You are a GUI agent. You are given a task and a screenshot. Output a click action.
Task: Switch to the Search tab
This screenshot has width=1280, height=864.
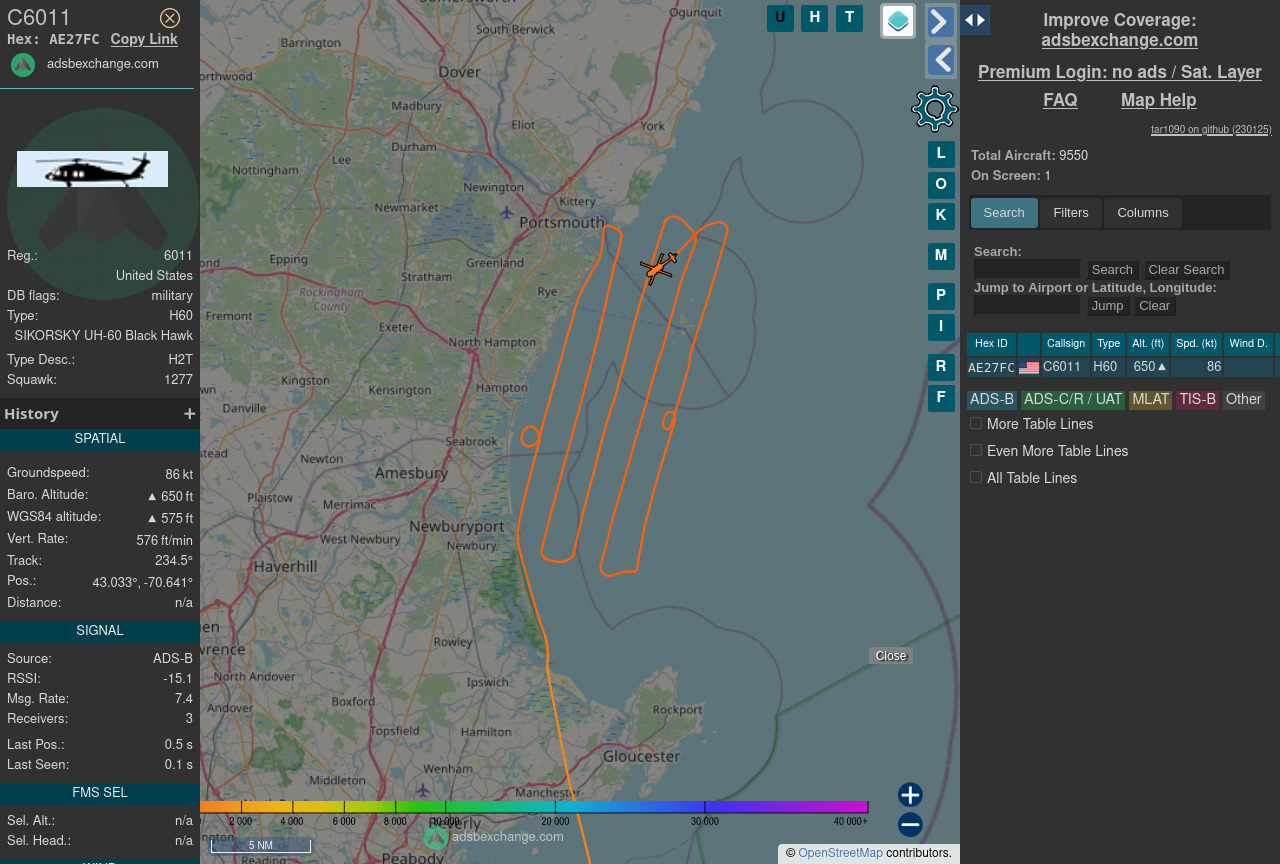pos(1004,213)
